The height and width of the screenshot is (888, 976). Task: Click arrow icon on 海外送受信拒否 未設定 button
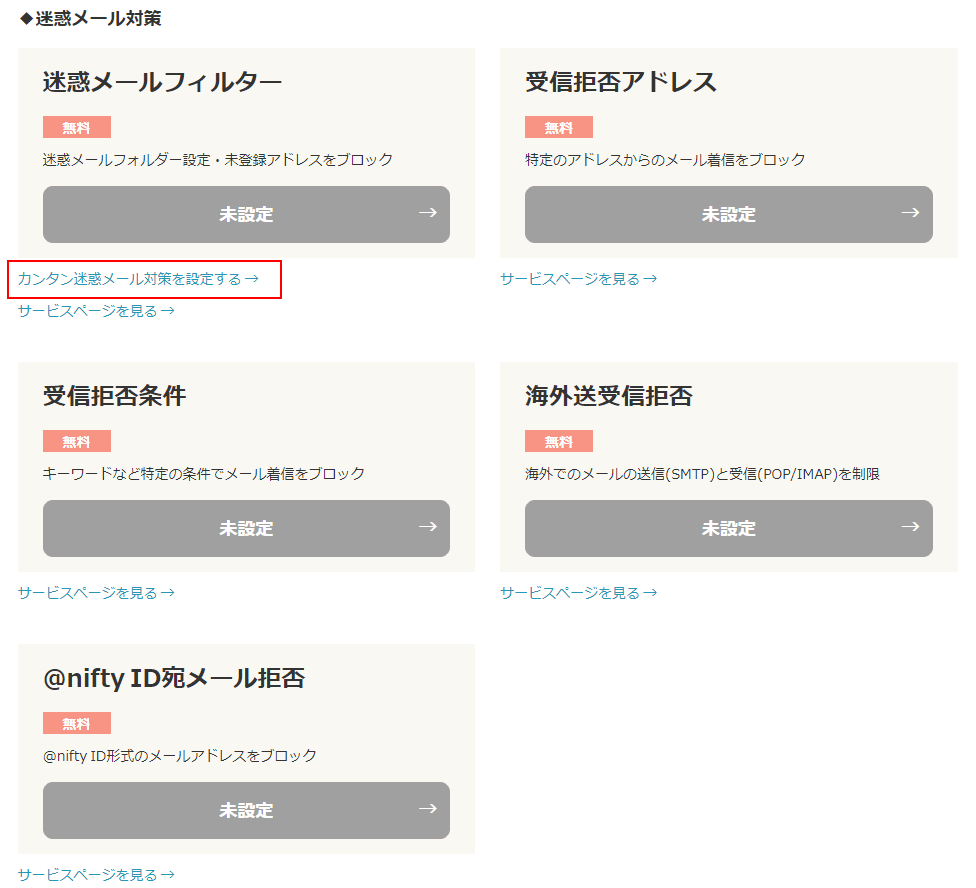pyautogui.click(x=910, y=527)
